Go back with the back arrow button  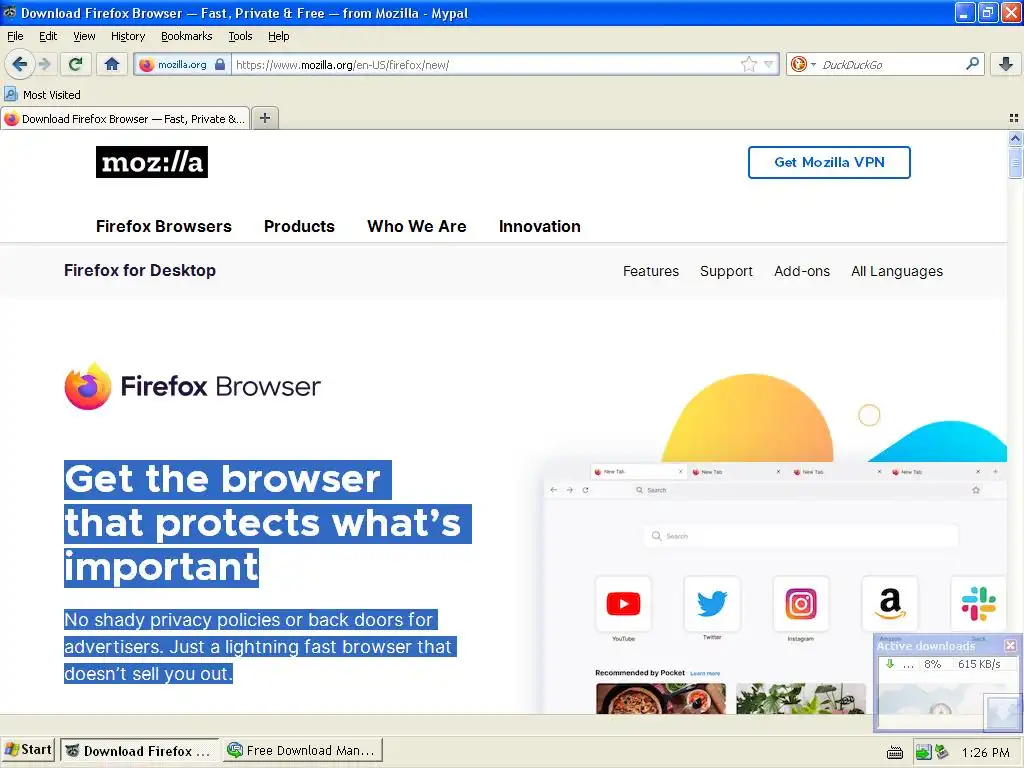[19, 64]
